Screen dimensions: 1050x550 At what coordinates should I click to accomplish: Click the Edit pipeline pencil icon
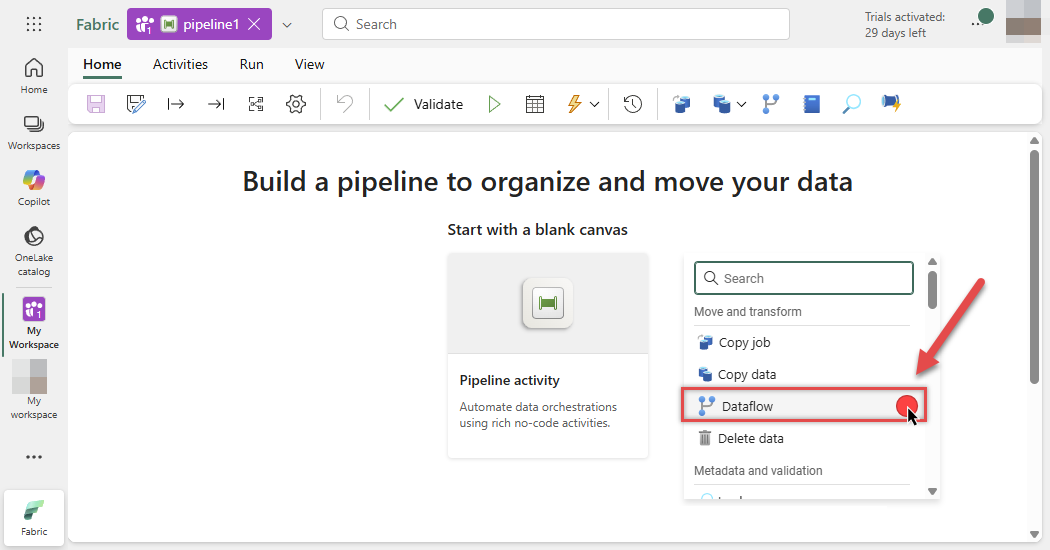click(x=136, y=104)
